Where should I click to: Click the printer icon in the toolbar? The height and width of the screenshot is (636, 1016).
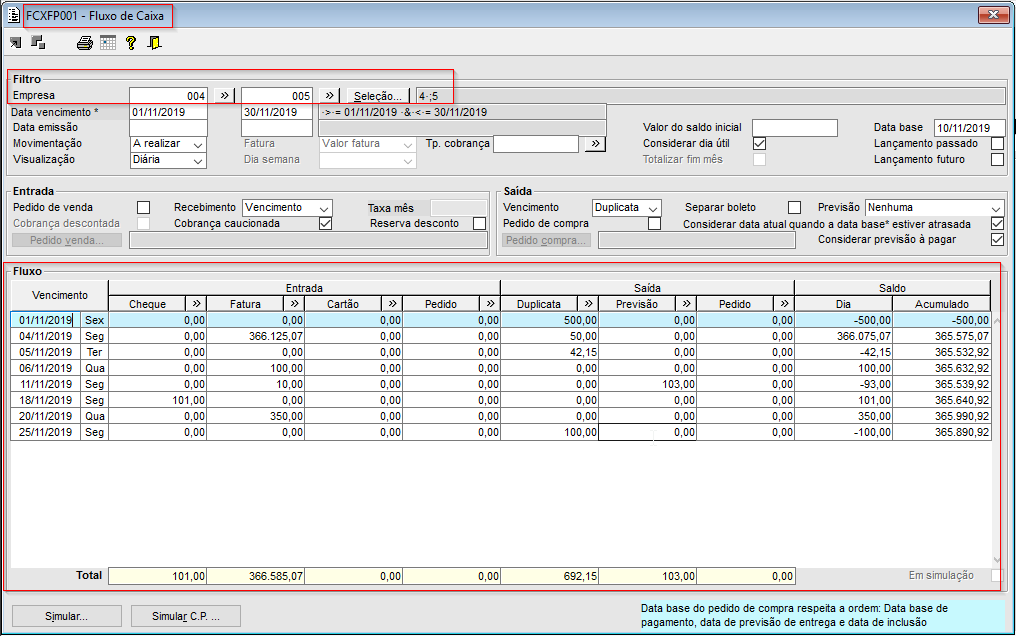click(x=85, y=43)
